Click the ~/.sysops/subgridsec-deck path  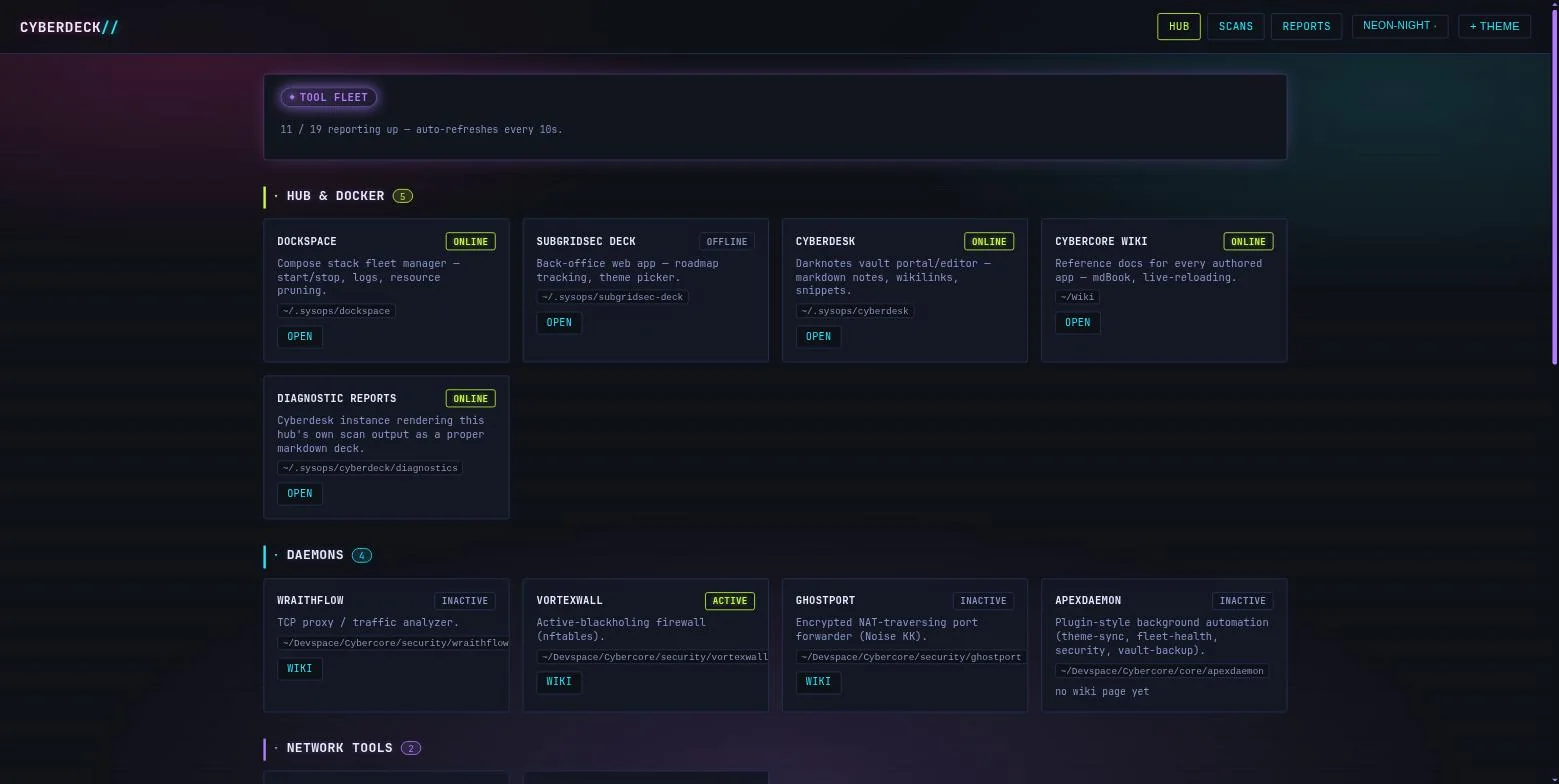[x=612, y=297]
